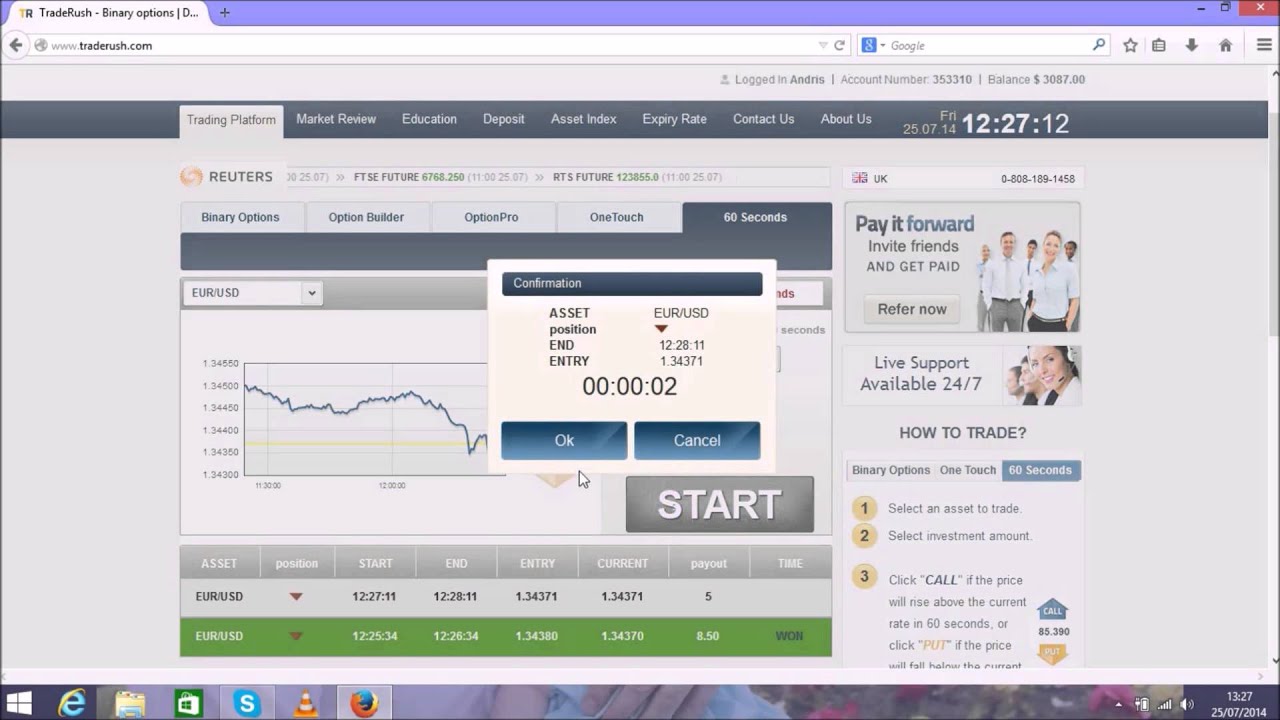
Task: Switch to the Option Builder tab
Action: 366,217
